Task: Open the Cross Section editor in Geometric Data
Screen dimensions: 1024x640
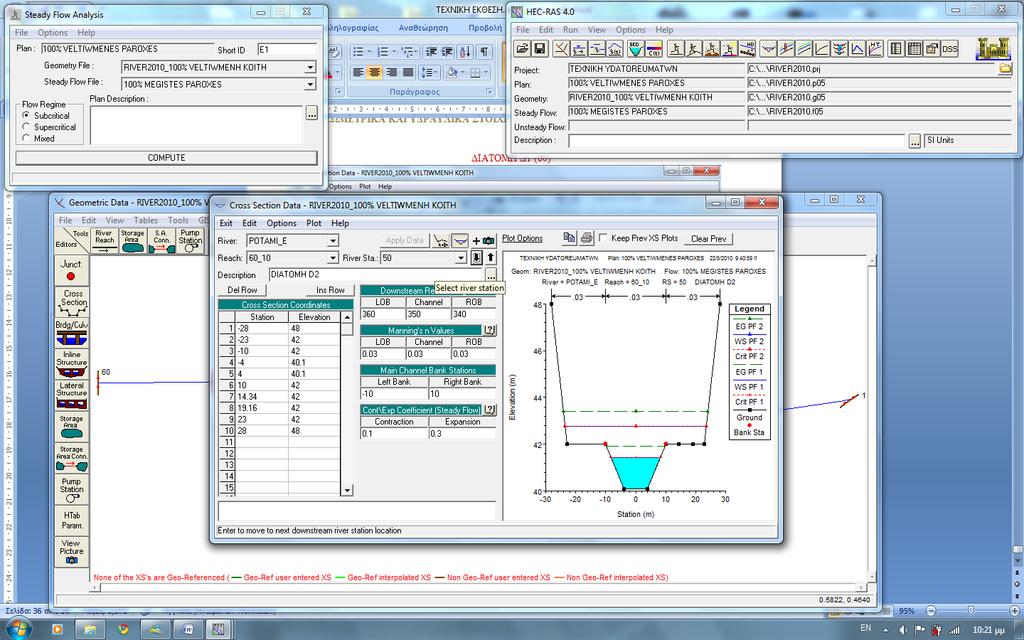Action: 71,302
